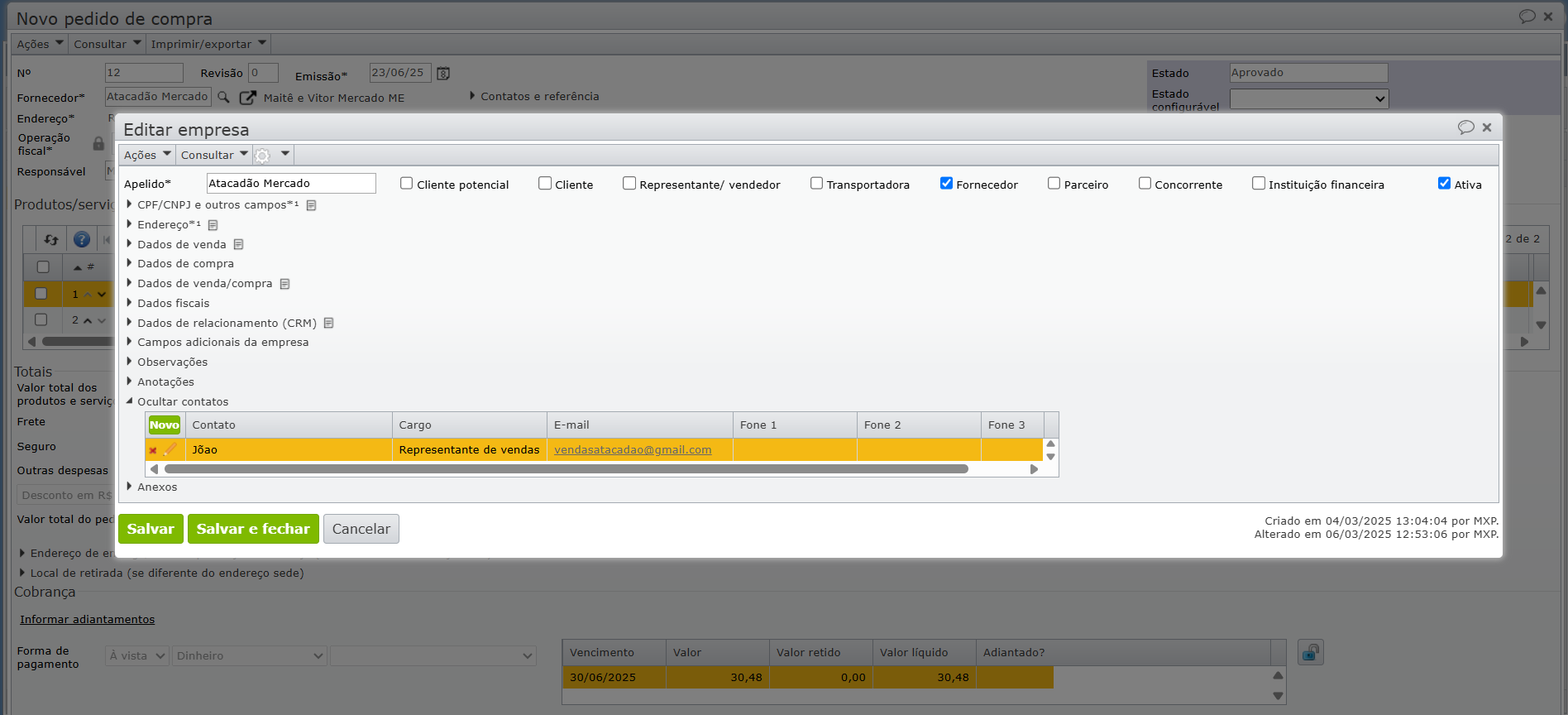This screenshot has width=1568, height=715.
Task: Click the padlock icon beside Operação fiscal
Action: [99, 144]
